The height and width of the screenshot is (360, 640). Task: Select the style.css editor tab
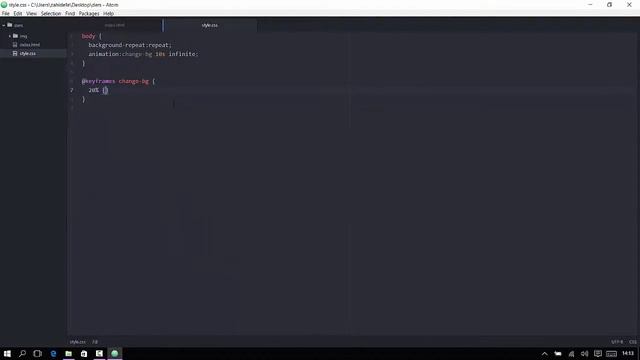point(210,25)
